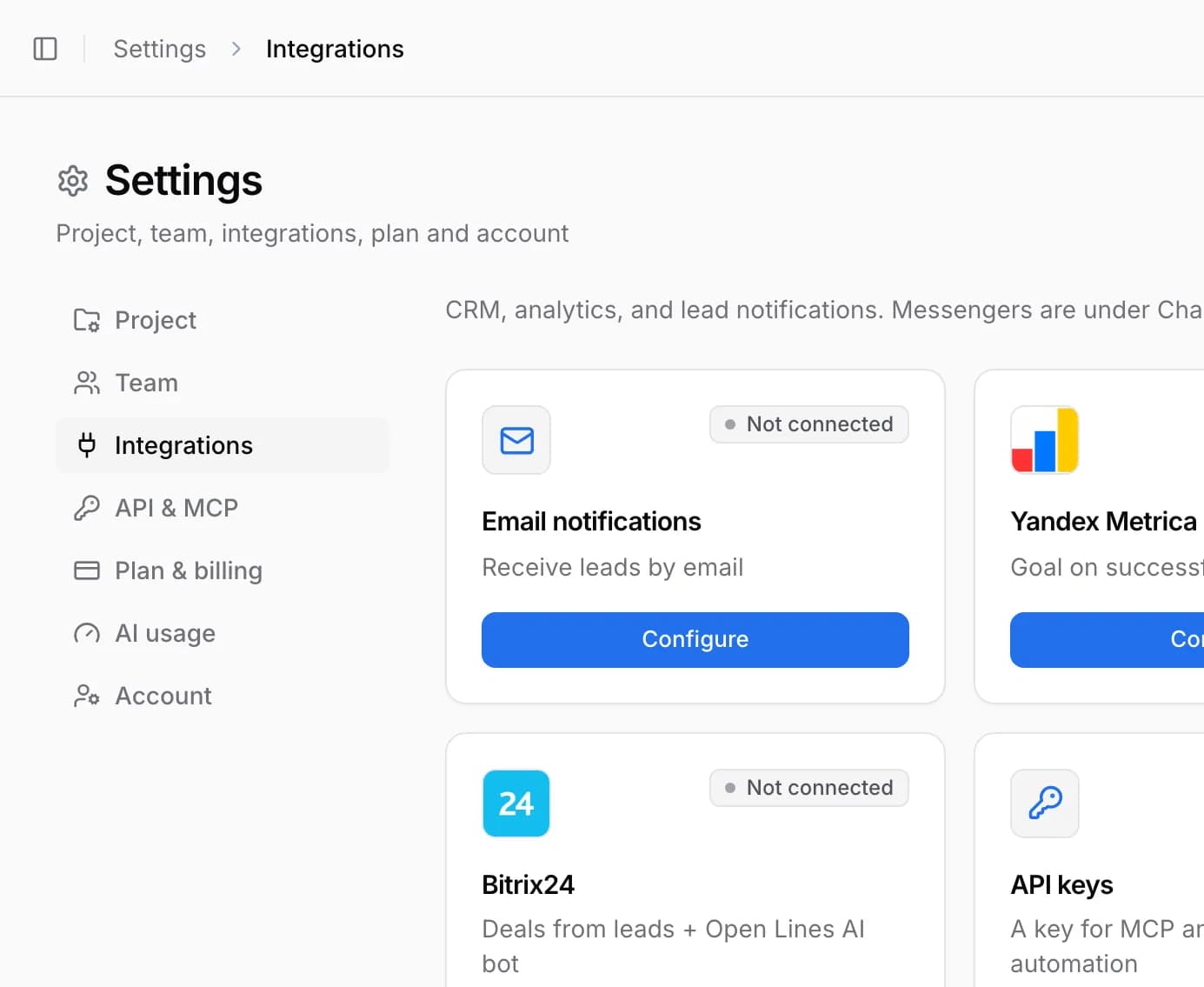Click the Settings page heading
The height and width of the screenshot is (987, 1204).
[183, 181]
